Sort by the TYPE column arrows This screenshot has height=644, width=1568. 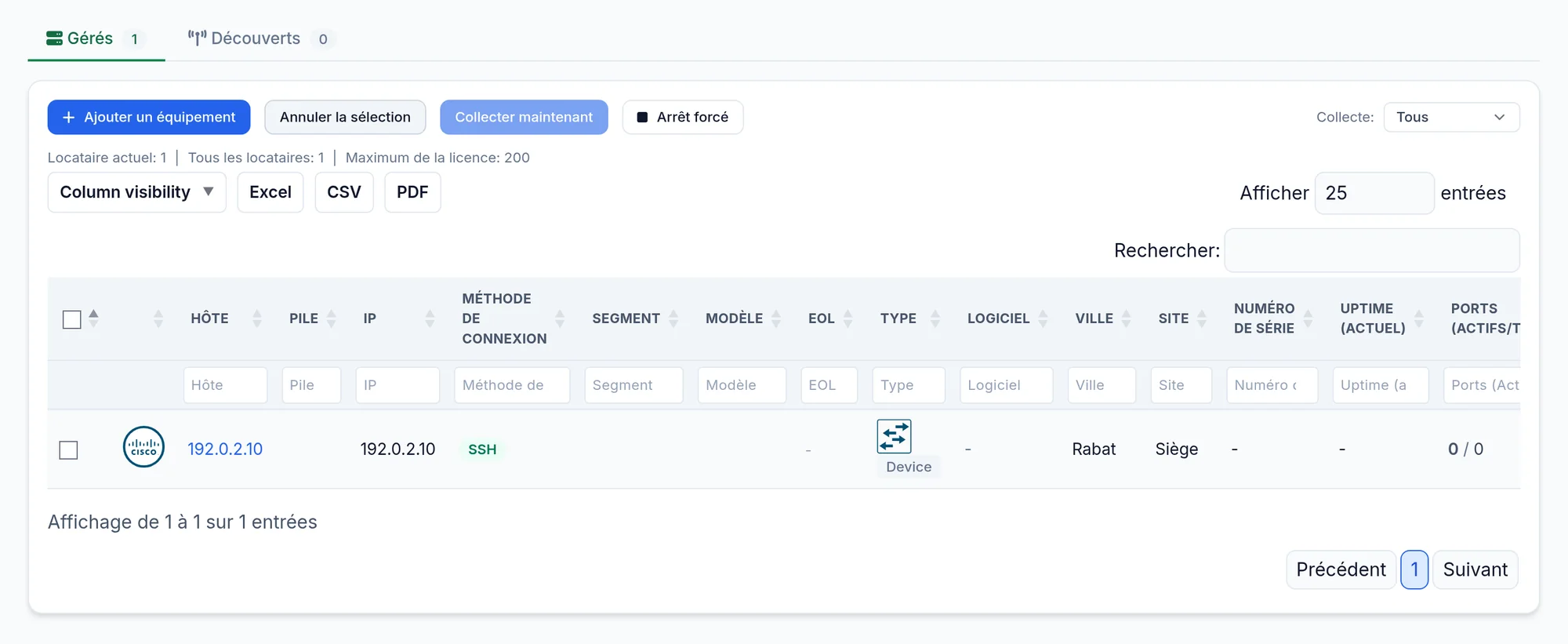click(935, 318)
